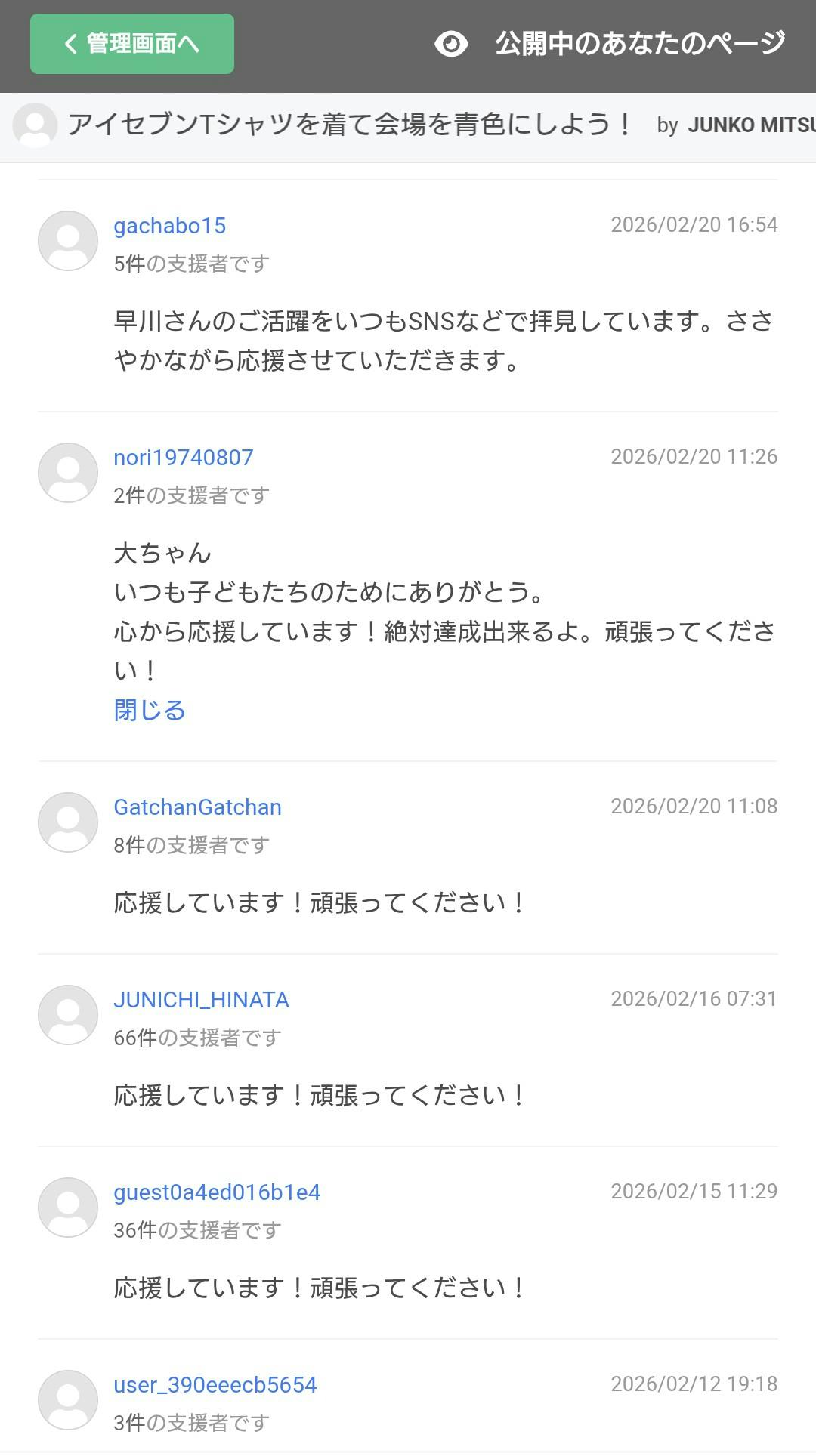Screen dimensions: 816x1456
Task: Visit JUNICHI_HINATA's profile link
Action: click(x=201, y=1000)
